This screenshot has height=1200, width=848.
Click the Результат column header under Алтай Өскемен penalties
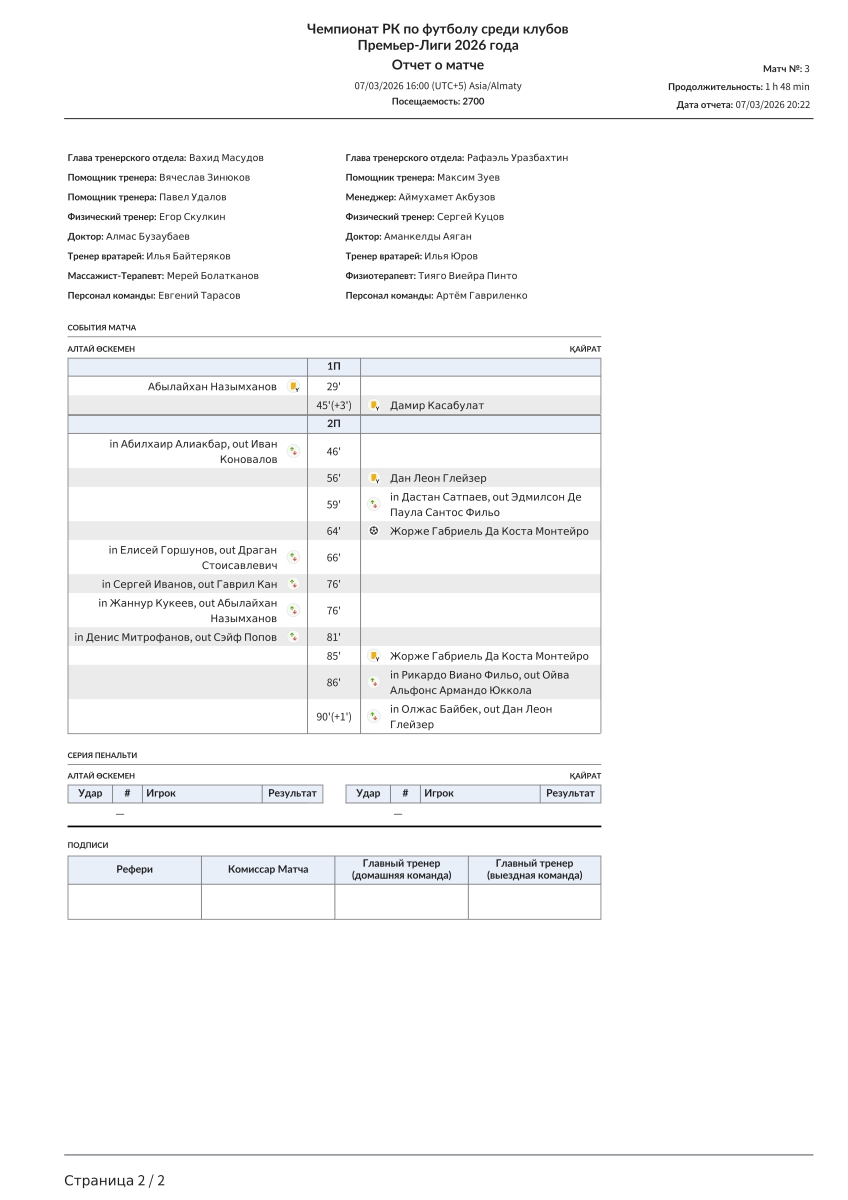click(292, 793)
